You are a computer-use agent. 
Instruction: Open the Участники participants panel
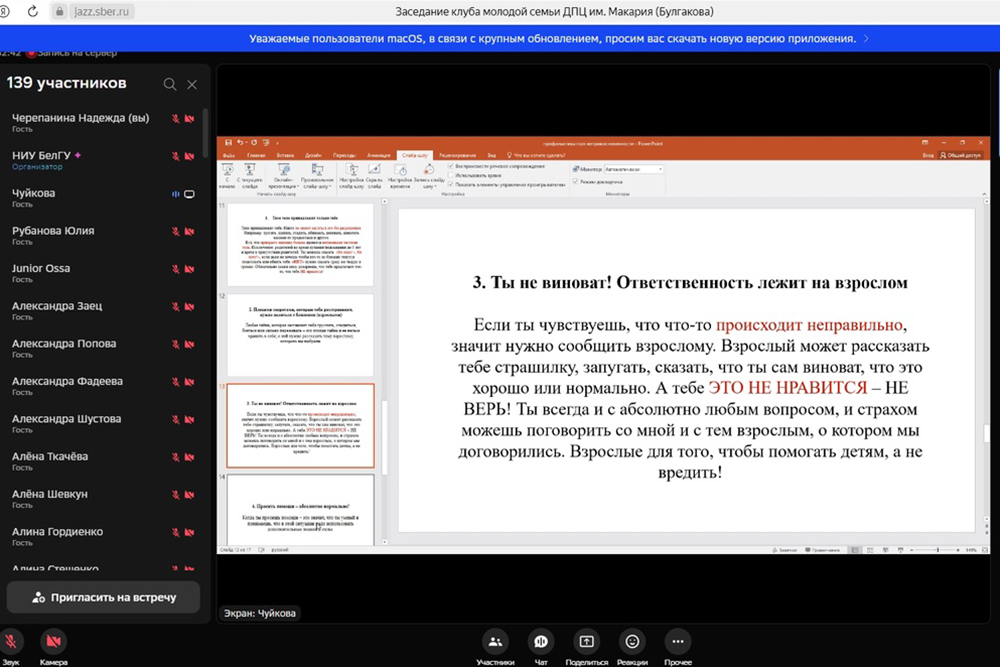495,641
